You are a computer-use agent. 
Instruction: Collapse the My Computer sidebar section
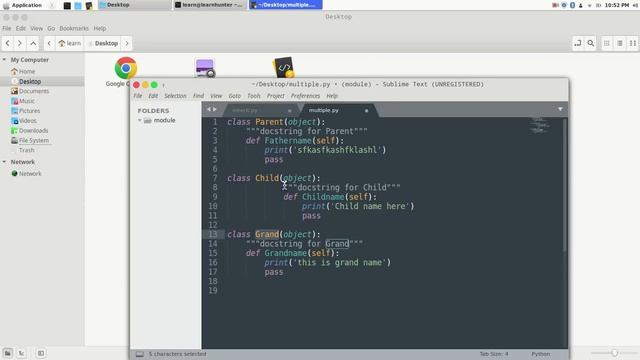[4, 60]
